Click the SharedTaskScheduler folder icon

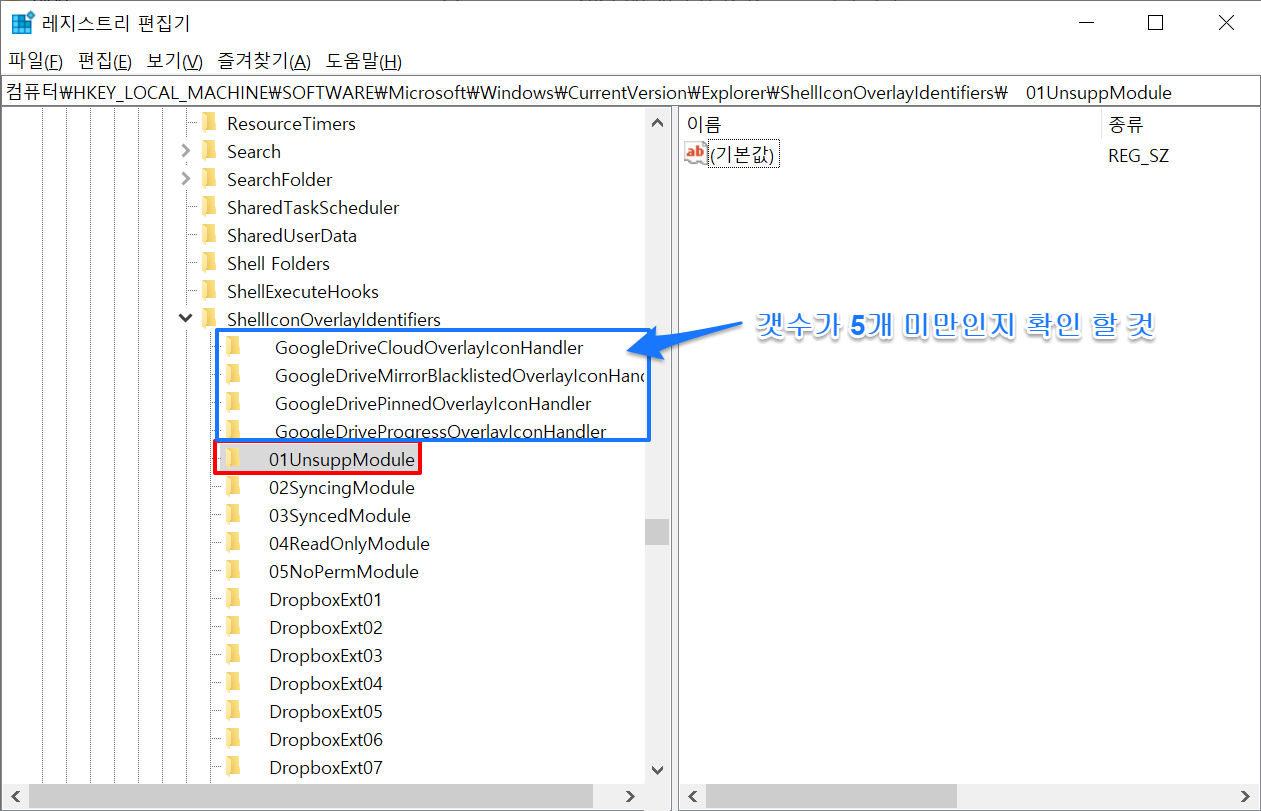pos(209,207)
